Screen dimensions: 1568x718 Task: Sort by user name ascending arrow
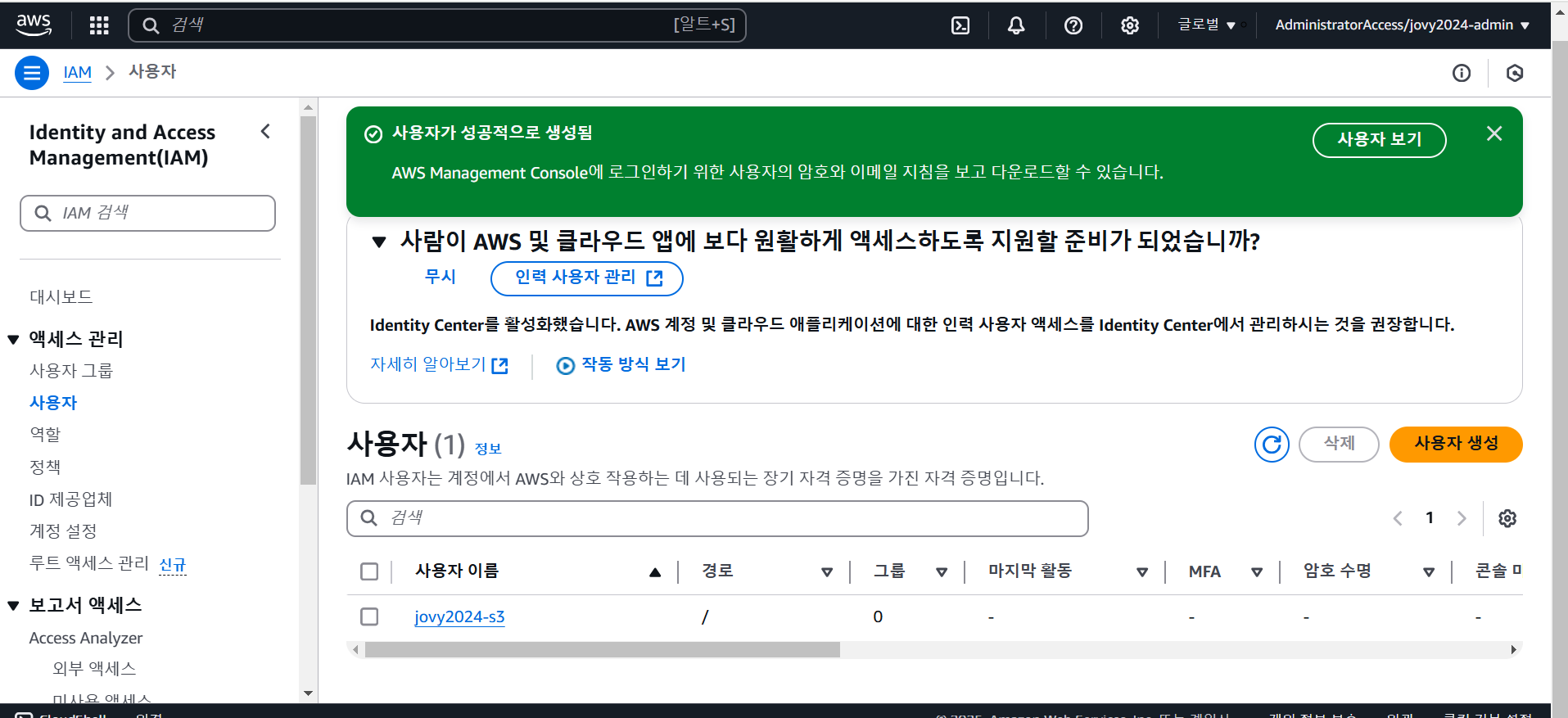click(x=655, y=572)
